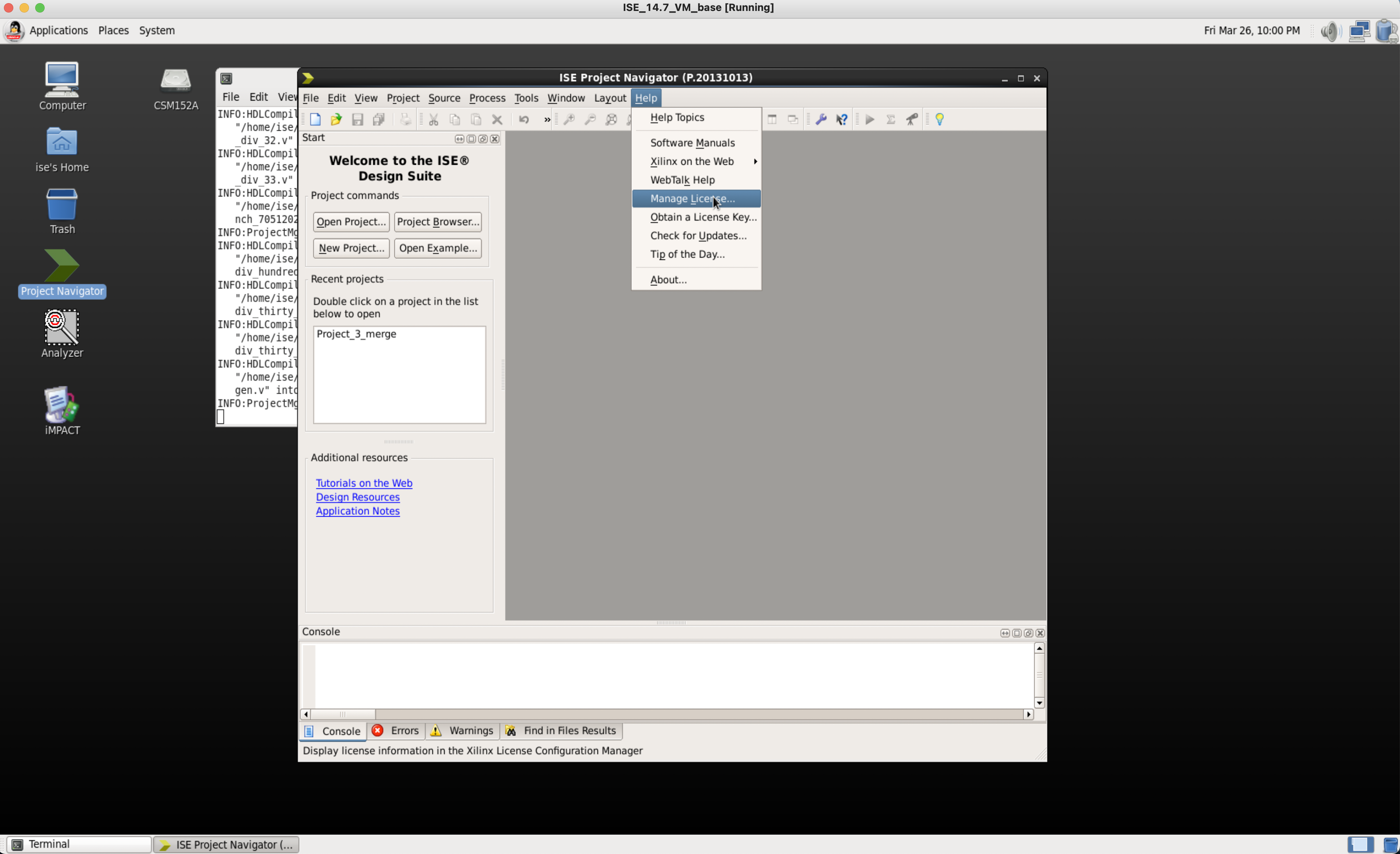Click the telescope toolbar icon

tap(912, 119)
